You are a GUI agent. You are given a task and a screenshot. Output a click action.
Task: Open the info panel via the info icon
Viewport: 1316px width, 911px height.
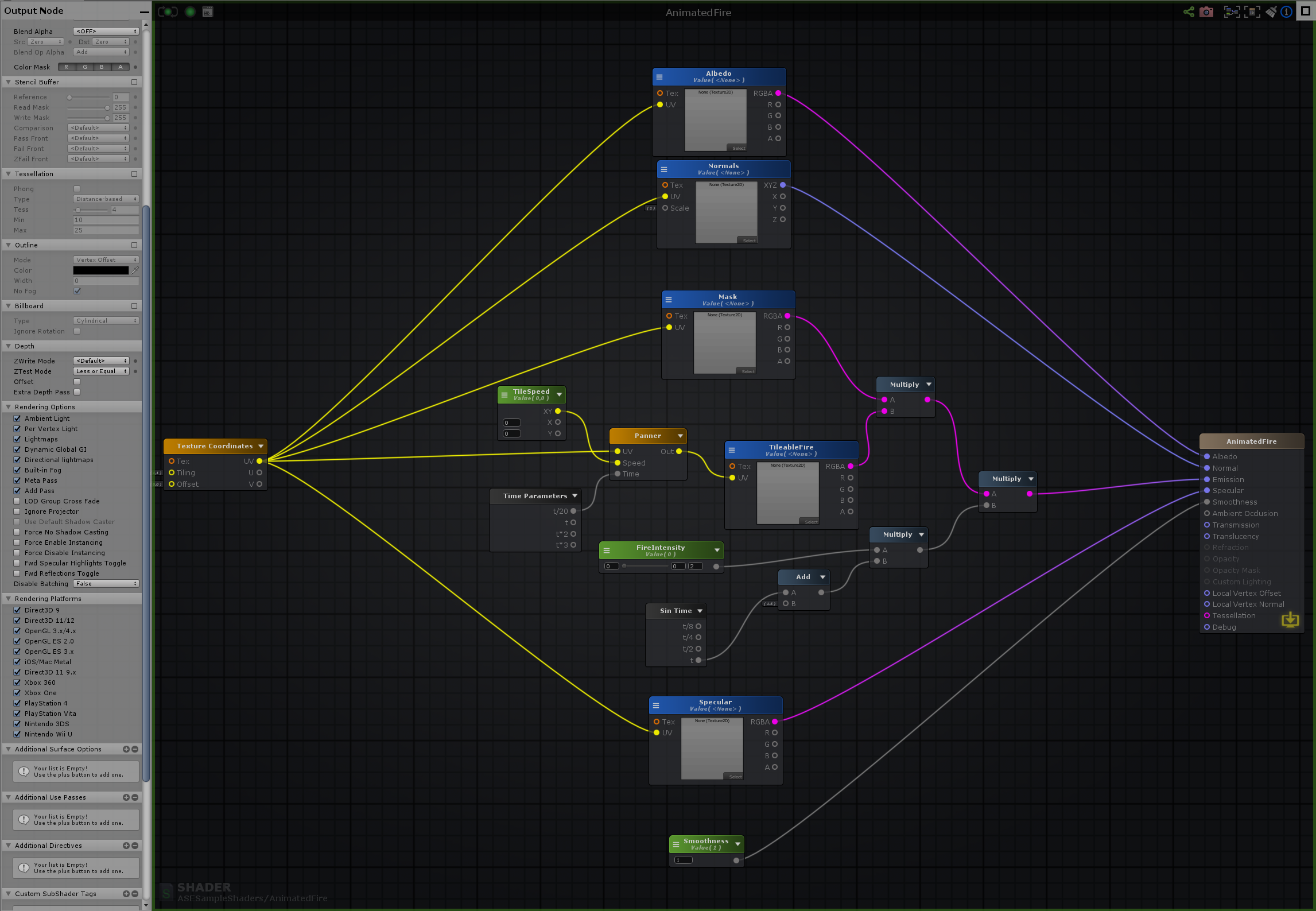click(1286, 11)
